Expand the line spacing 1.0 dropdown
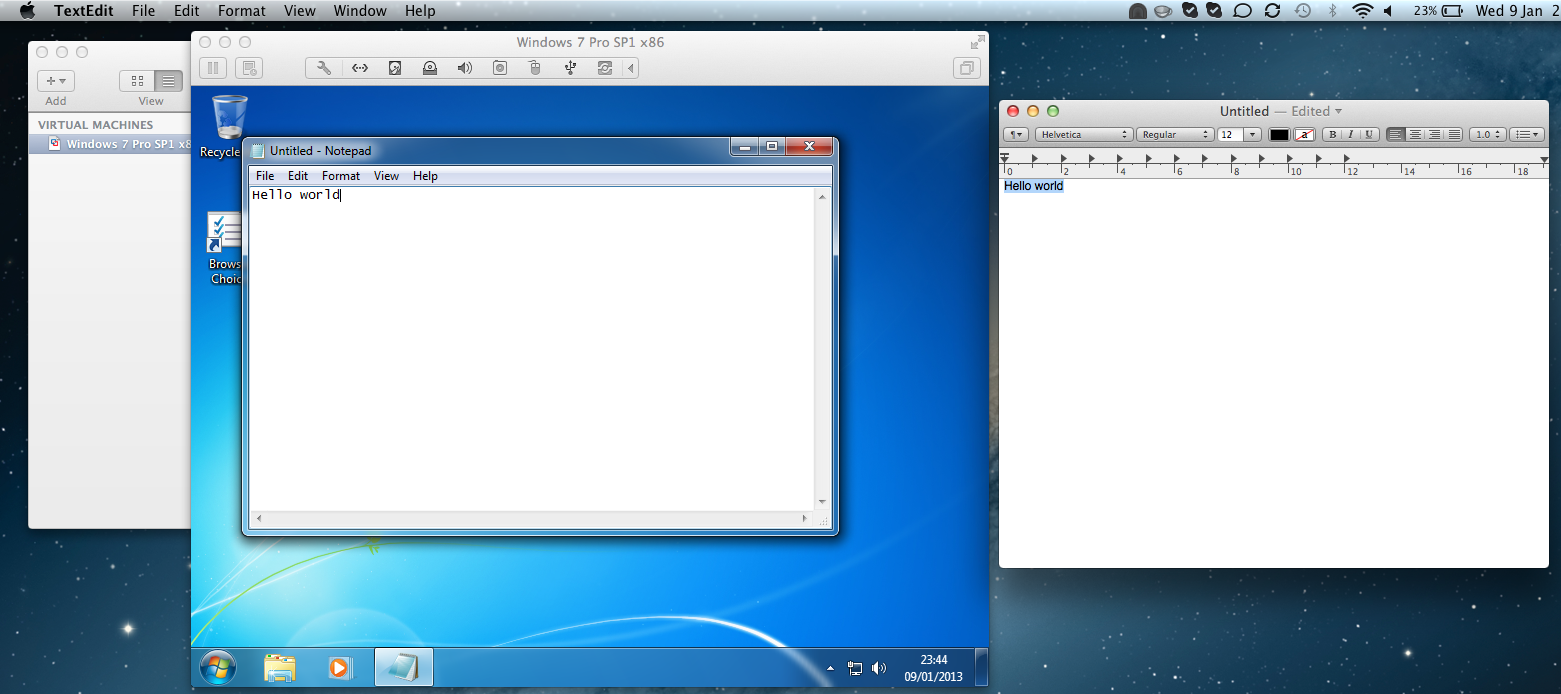1561x694 pixels. pos(1488,135)
